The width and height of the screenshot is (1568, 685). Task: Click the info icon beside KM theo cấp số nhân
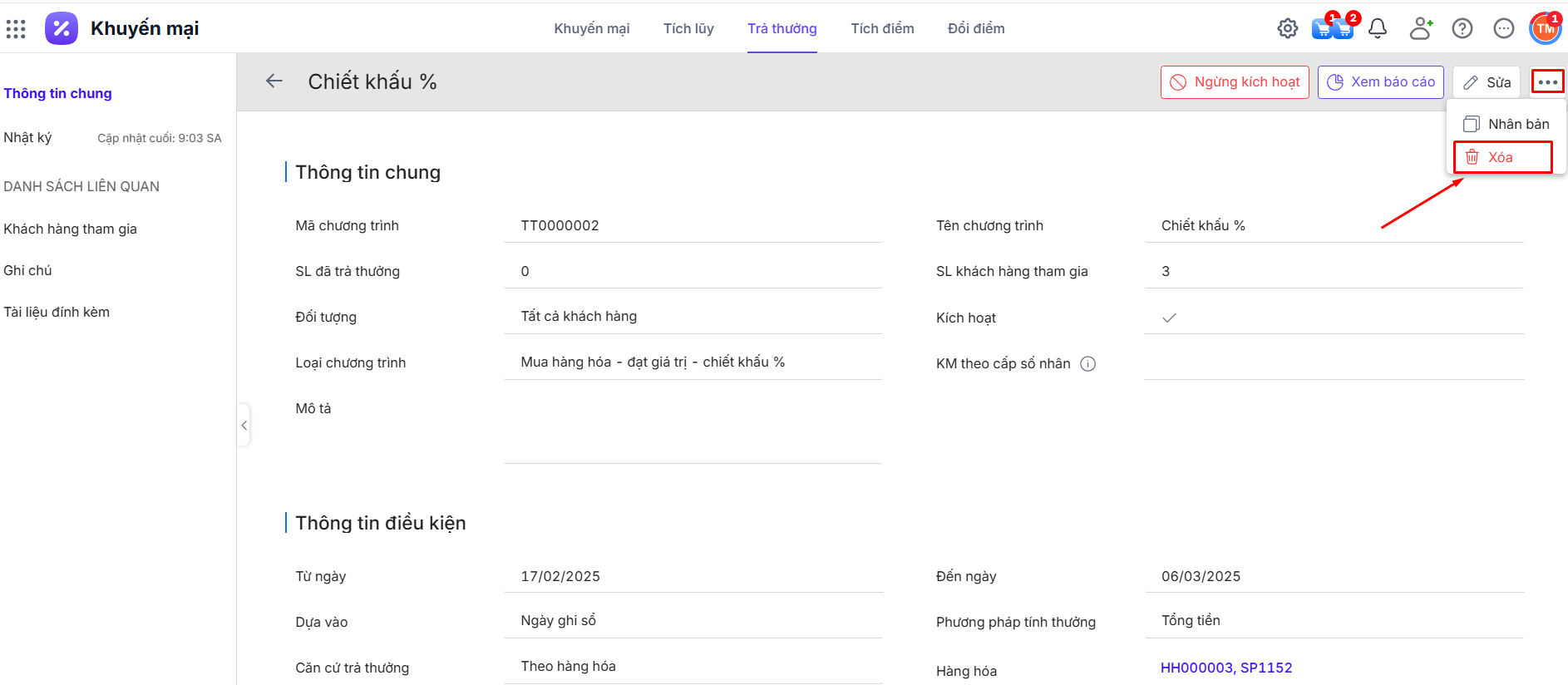click(1087, 364)
